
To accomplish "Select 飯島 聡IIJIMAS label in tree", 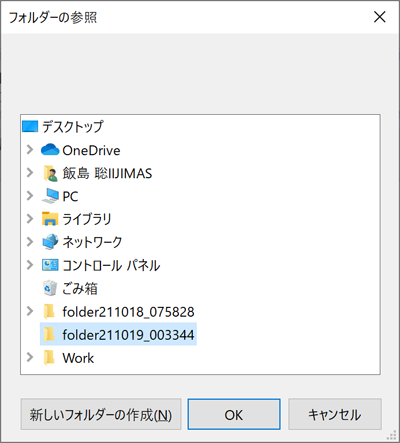I will (x=107, y=173).
